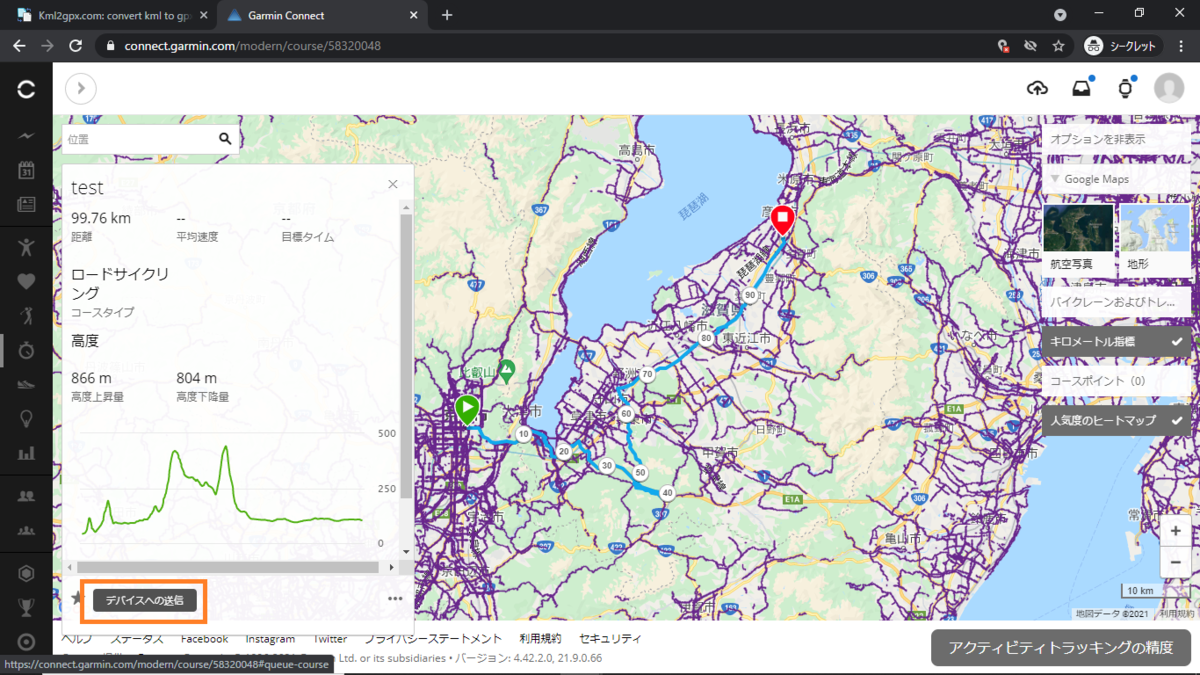The height and width of the screenshot is (675, 1200).
Task: Click the green start marker on map
Action: coord(466,410)
